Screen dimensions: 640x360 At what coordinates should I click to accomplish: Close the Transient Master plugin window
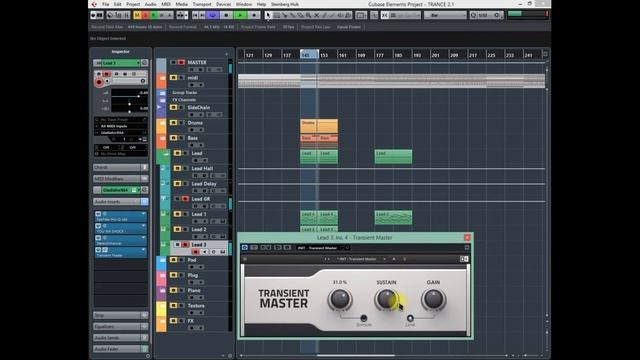point(467,237)
